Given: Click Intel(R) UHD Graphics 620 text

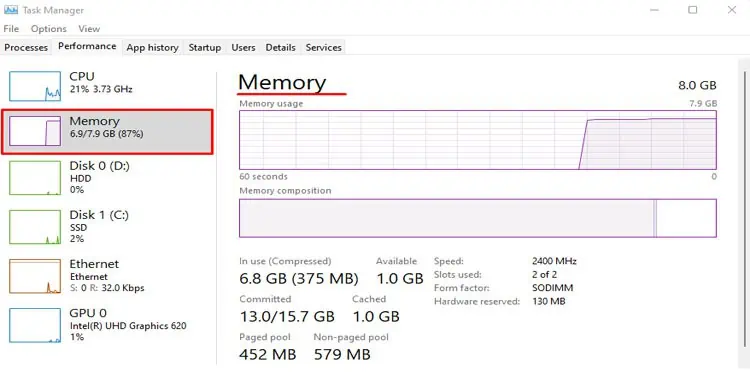Looking at the screenshot, I should click(x=128, y=326).
